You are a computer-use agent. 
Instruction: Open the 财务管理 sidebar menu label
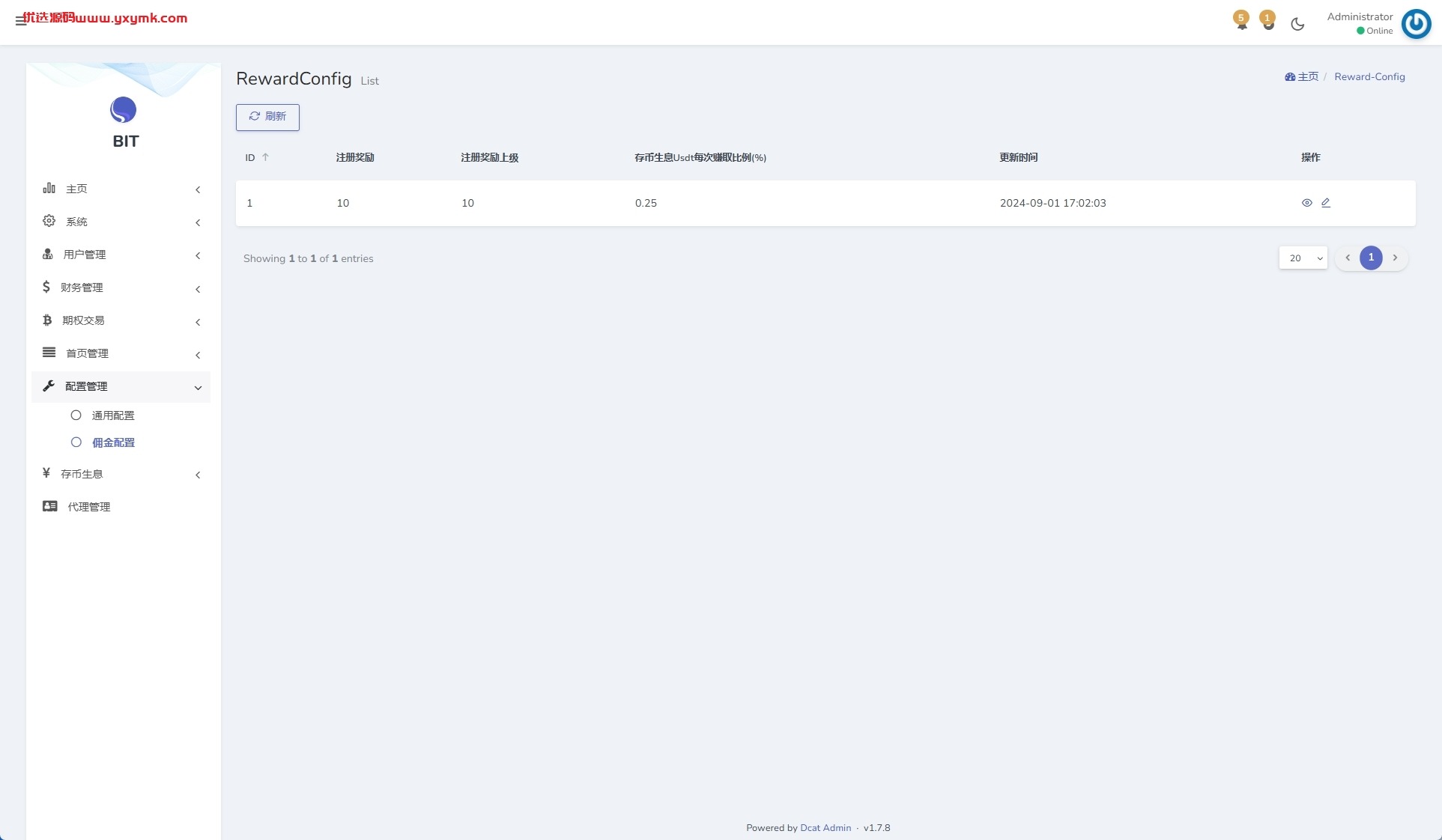[x=82, y=287]
